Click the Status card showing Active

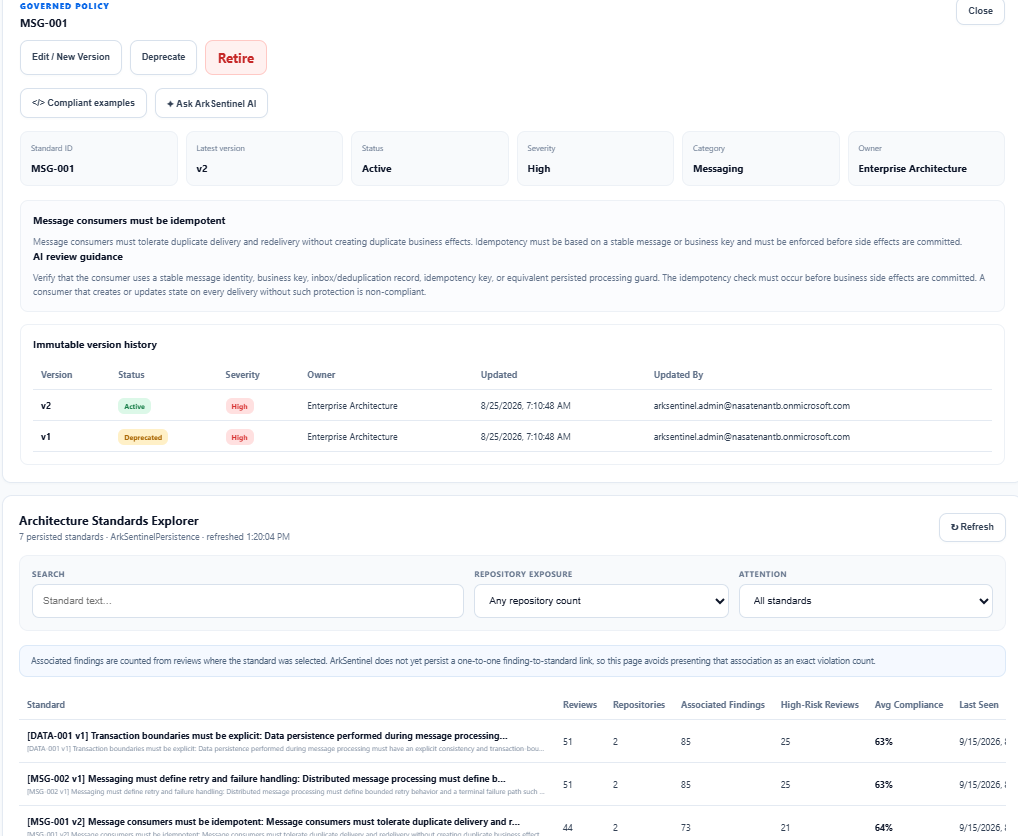click(x=430, y=158)
